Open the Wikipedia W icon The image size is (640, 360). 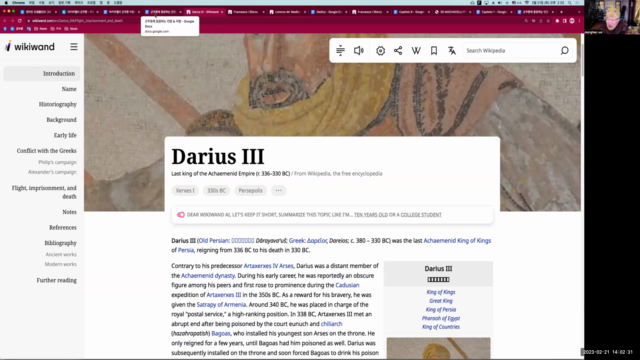point(416,51)
